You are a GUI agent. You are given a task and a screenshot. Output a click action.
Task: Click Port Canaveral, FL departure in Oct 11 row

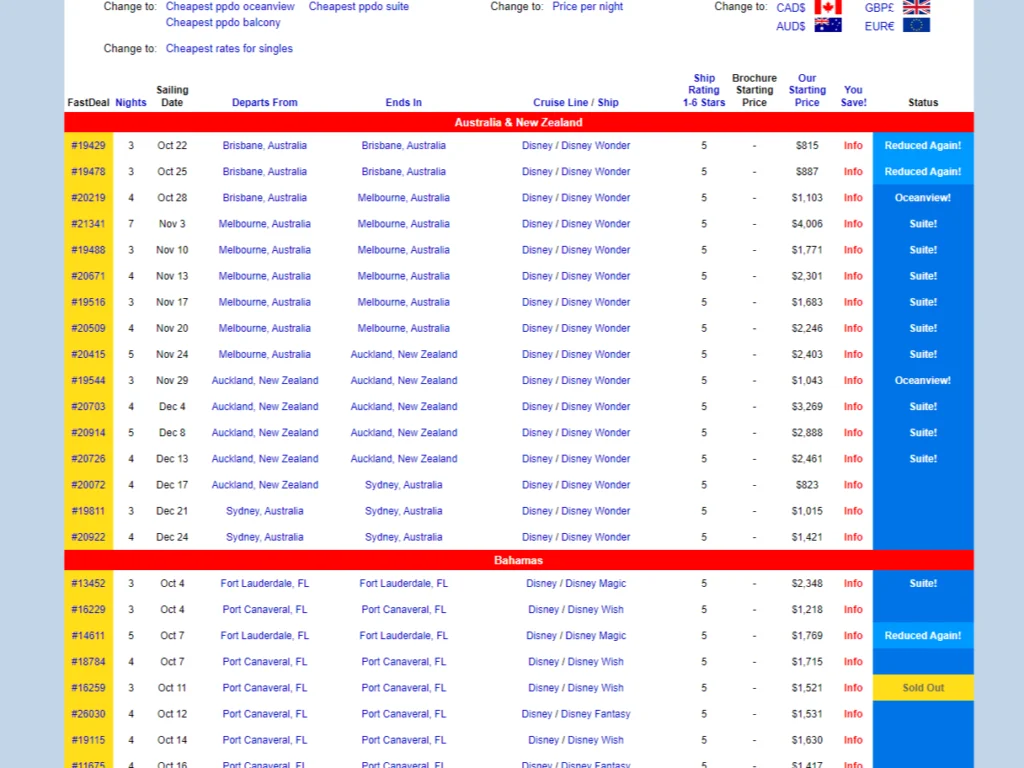click(x=264, y=688)
